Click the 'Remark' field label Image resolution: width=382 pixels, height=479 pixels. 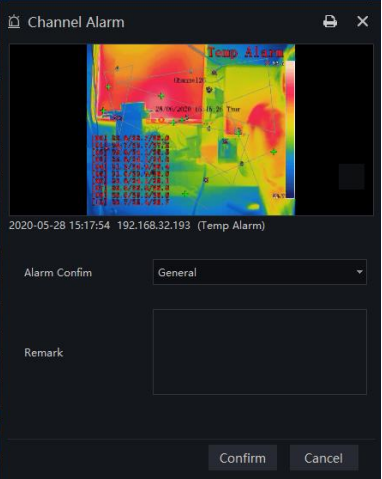coord(44,352)
